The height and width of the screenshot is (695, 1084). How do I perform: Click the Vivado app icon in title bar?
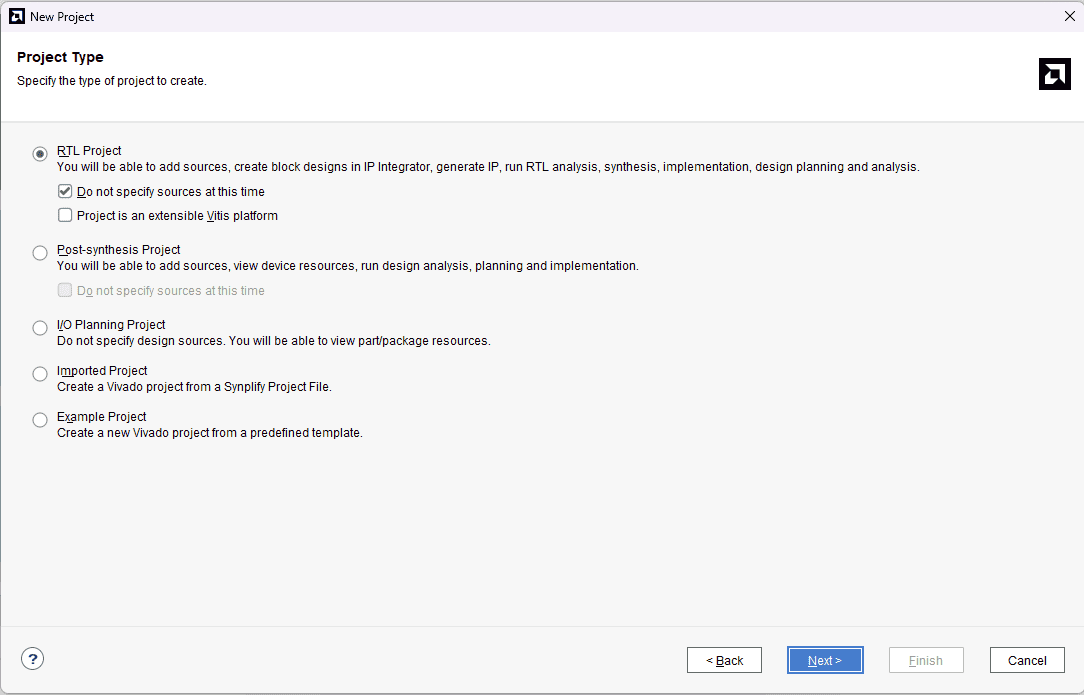tap(16, 16)
